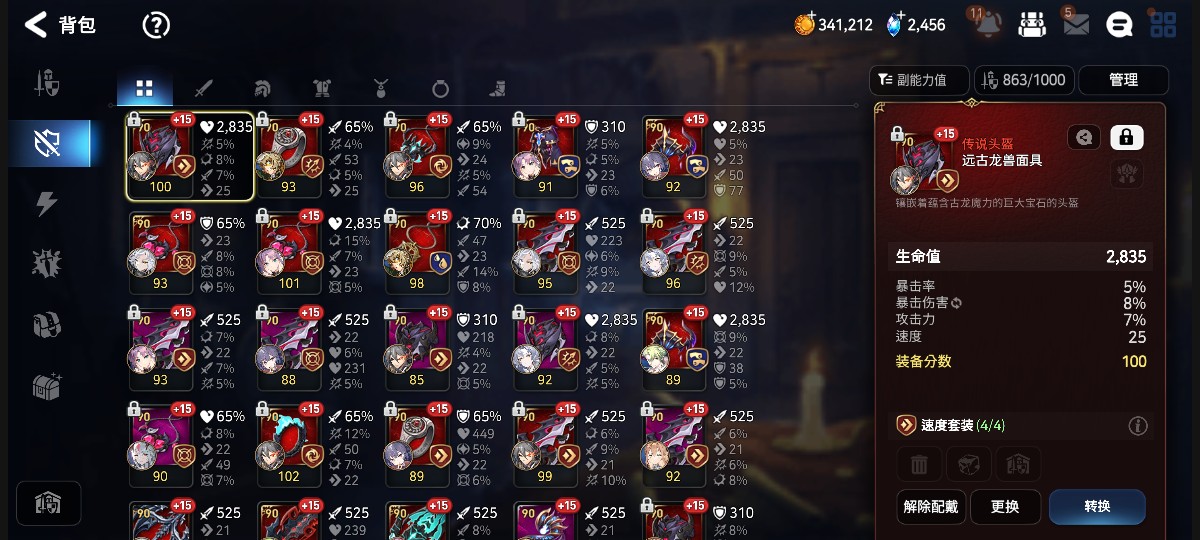Click the 转换 convert button
The image size is (1200, 540).
pos(1097,506)
